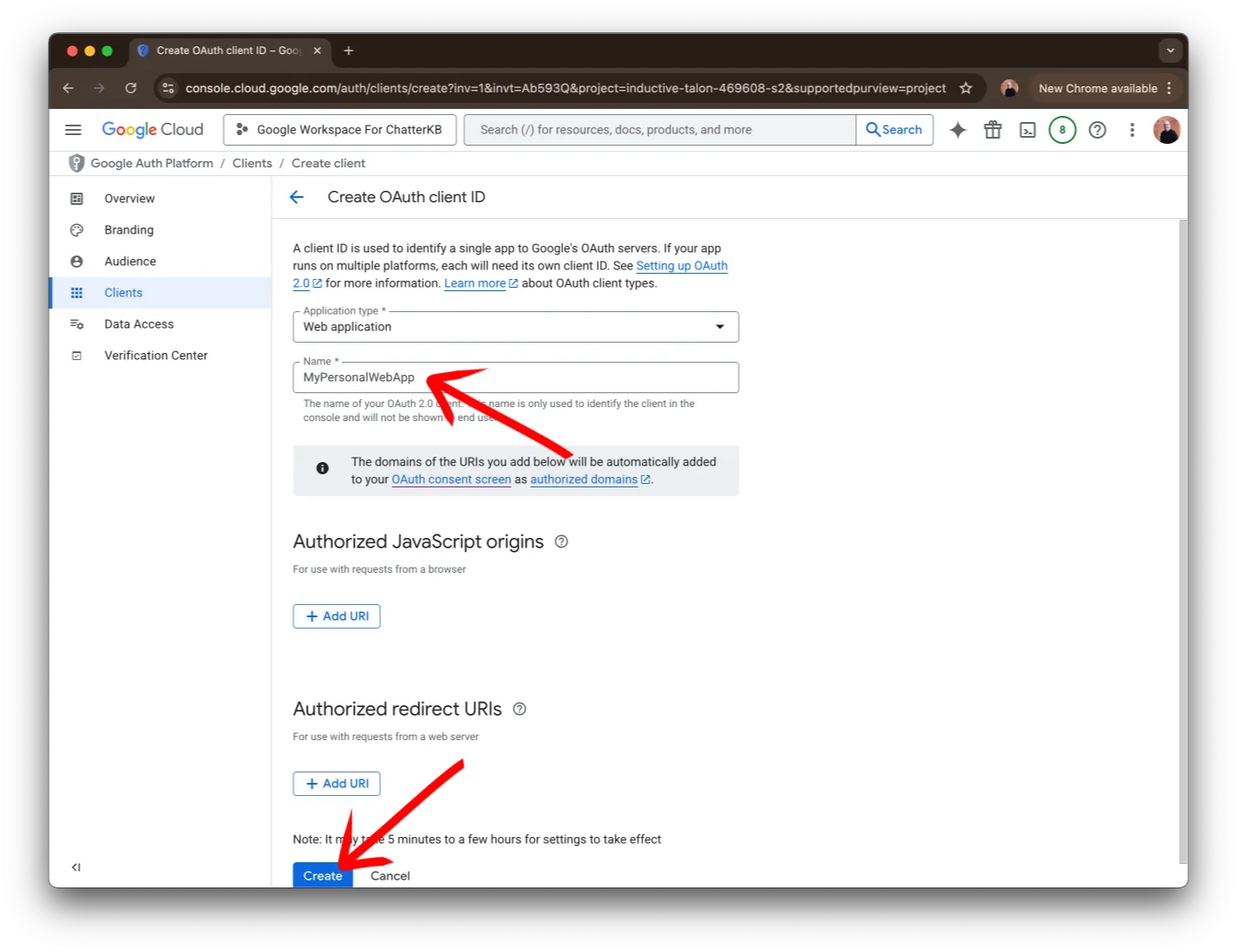Close the Create OAuth client ID tab
The height and width of the screenshot is (952, 1237).
point(317,51)
